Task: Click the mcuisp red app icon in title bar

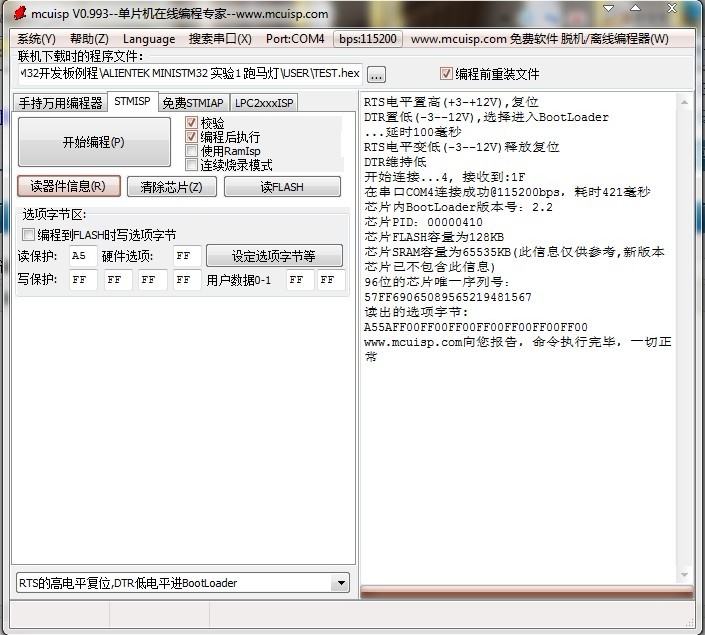Action: (x=19, y=13)
